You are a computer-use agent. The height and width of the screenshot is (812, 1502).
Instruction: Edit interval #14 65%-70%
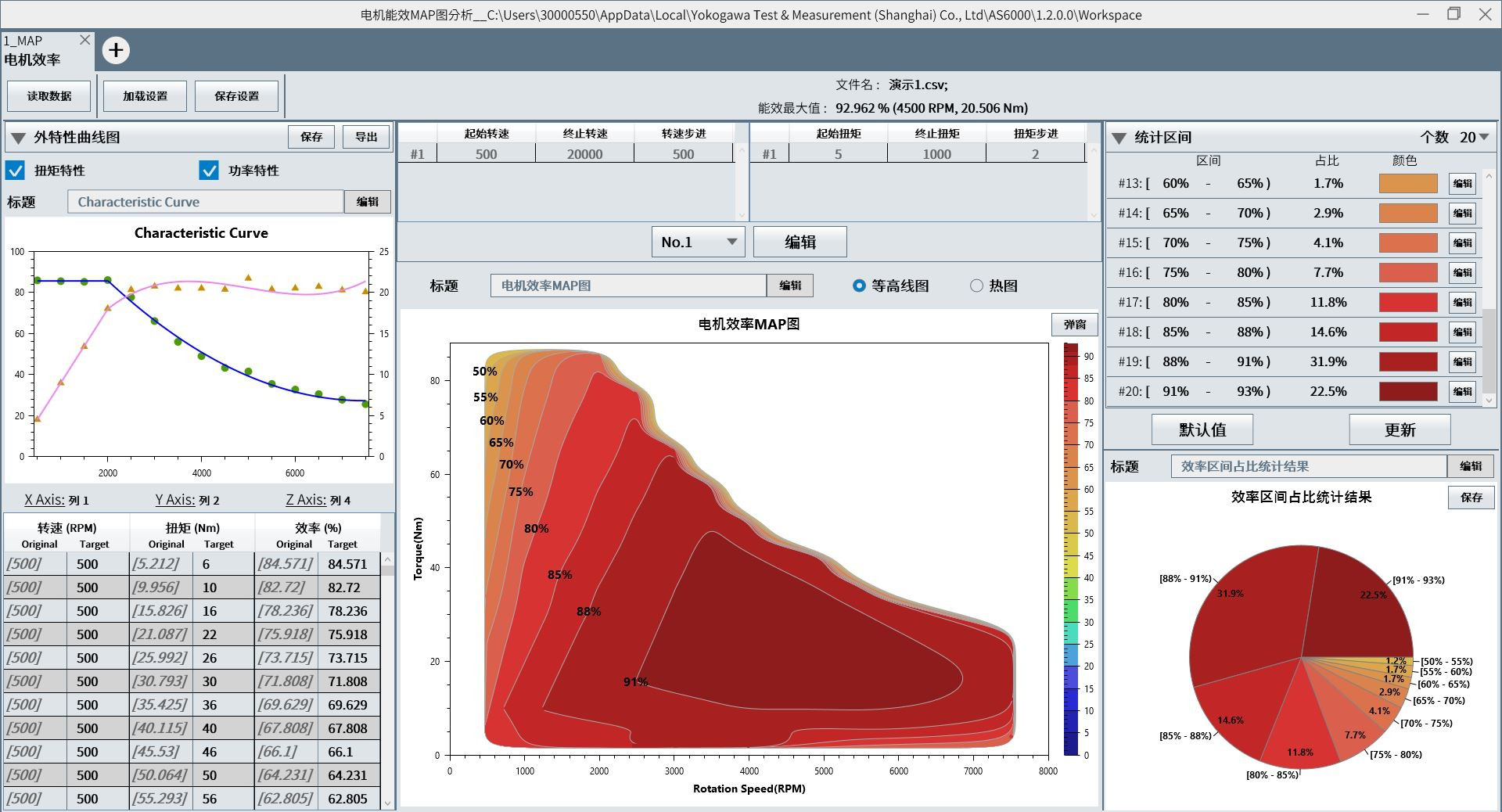[1462, 214]
